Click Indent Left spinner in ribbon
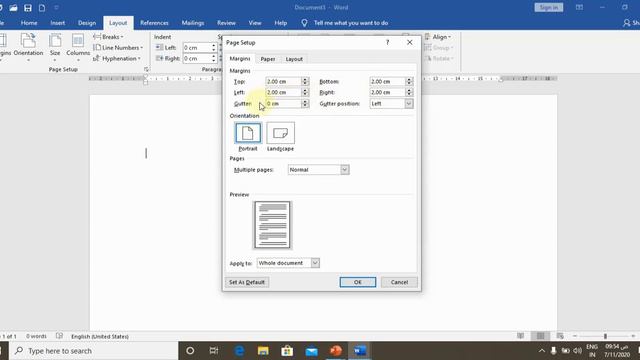Image resolution: width=640 pixels, height=360 pixels. (213, 48)
